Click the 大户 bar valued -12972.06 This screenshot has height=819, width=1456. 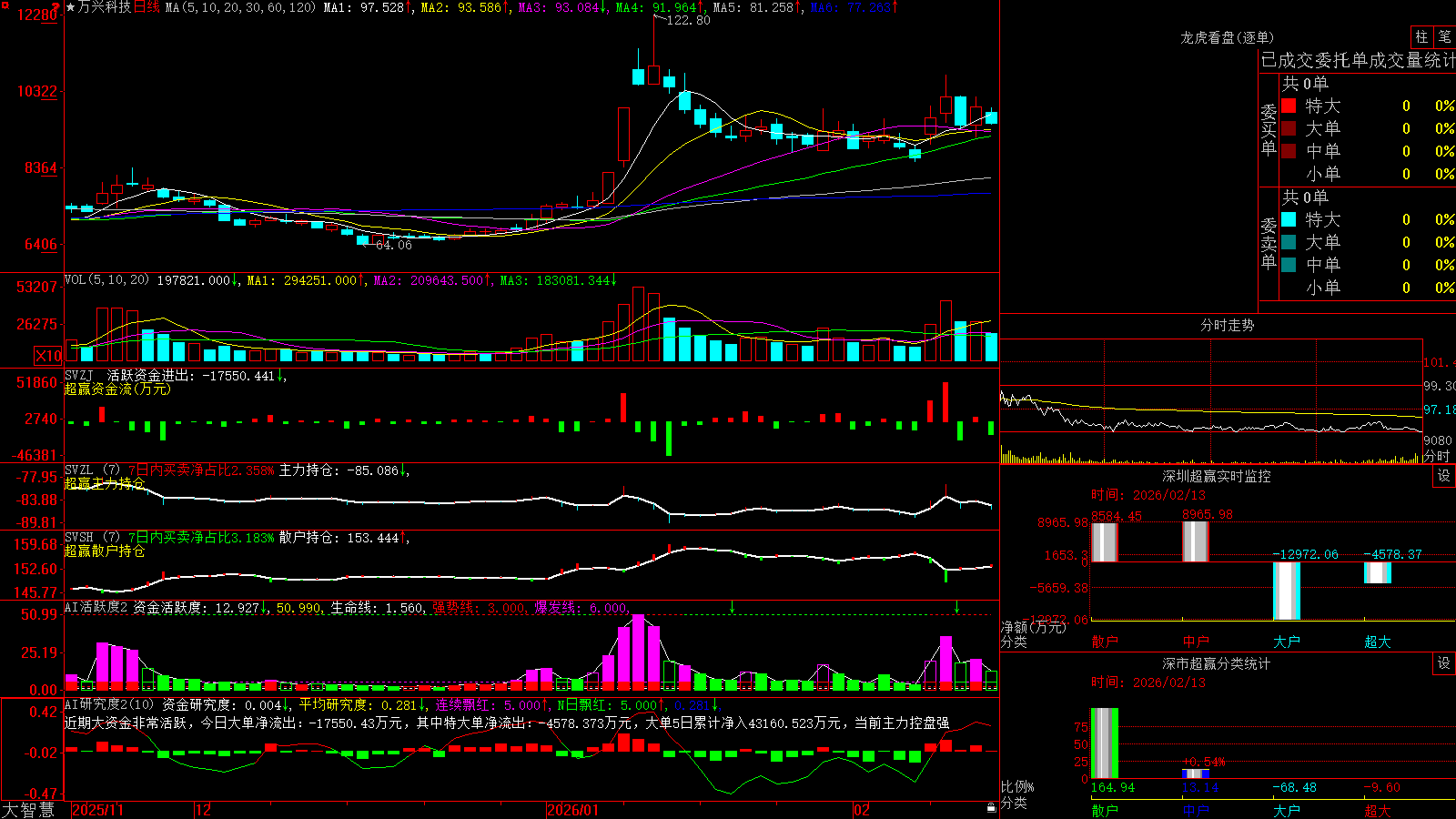(1286, 591)
